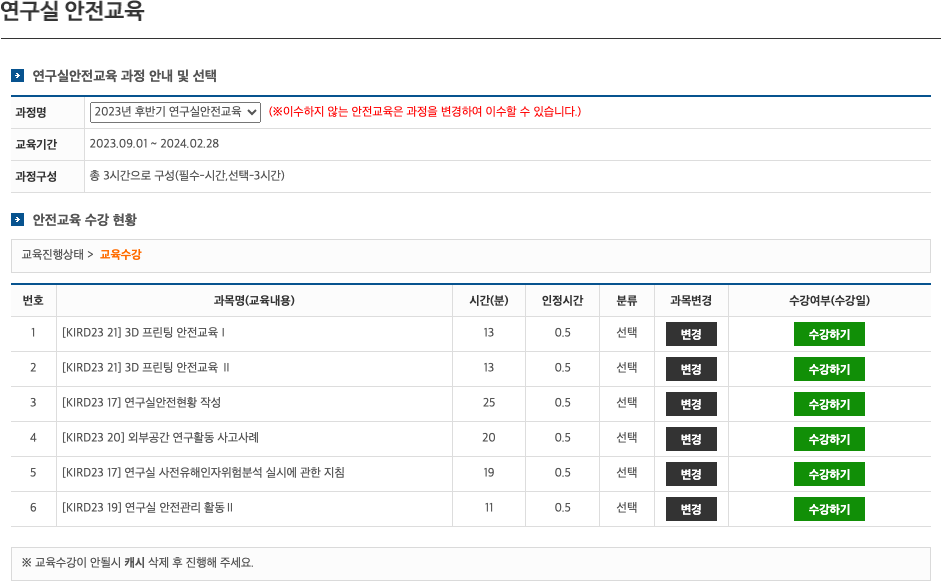This screenshot has height=582, width=941.
Task: Click the 교육기간 row label
Action: (x=36, y=144)
